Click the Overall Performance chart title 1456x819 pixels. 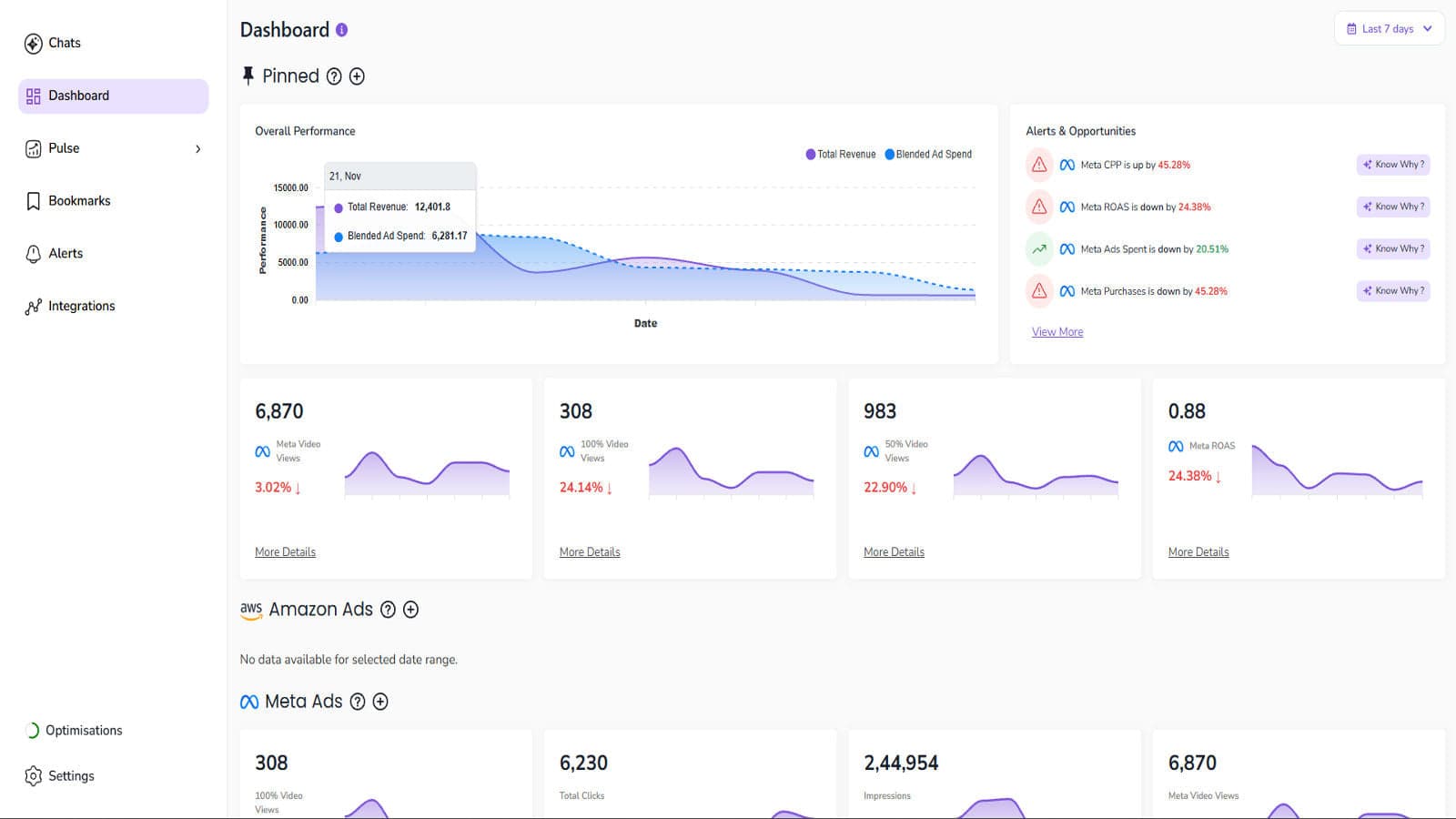pyautogui.click(x=305, y=131)
